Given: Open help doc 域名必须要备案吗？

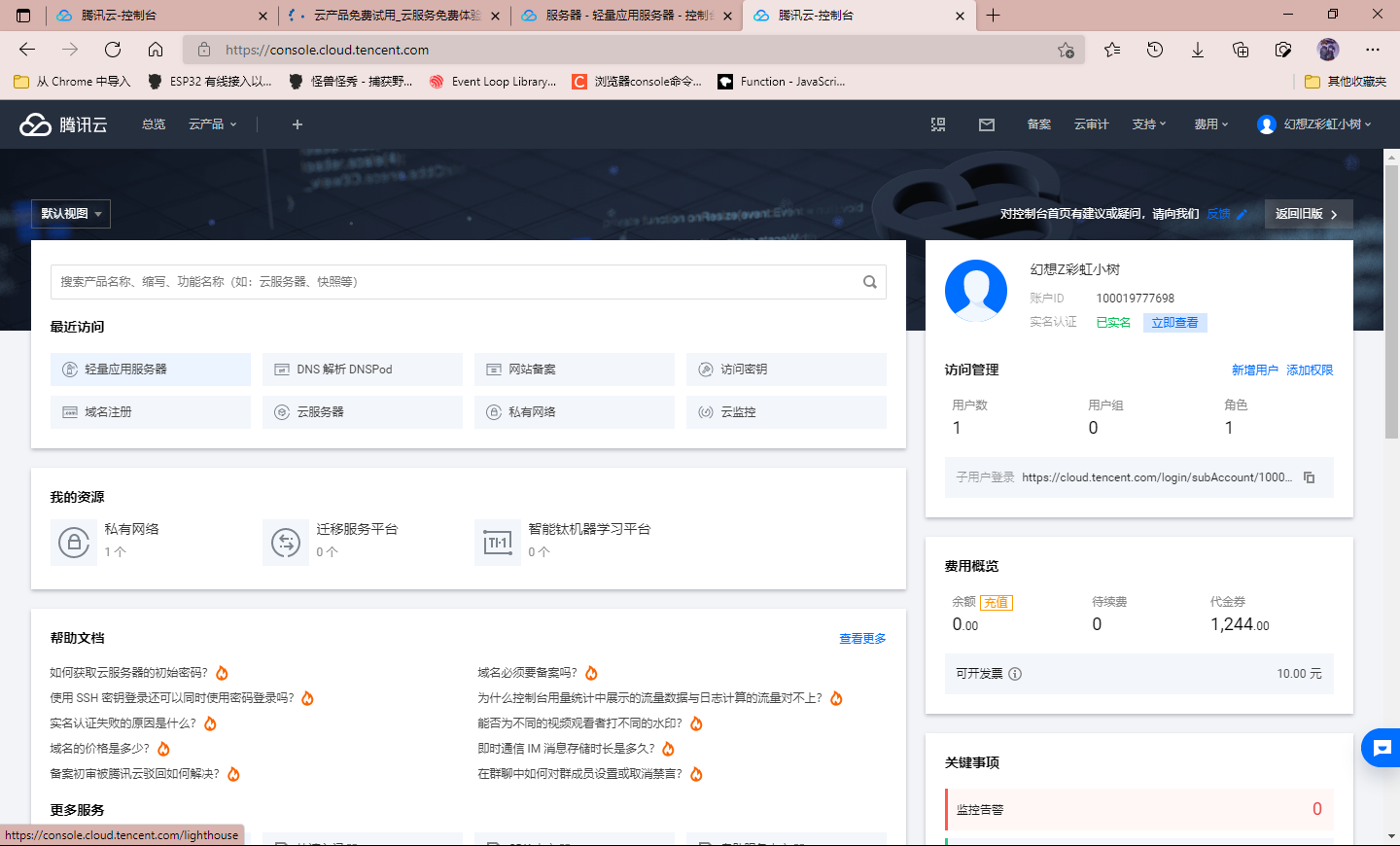Looking at the screenshot, I should (528, 673).
